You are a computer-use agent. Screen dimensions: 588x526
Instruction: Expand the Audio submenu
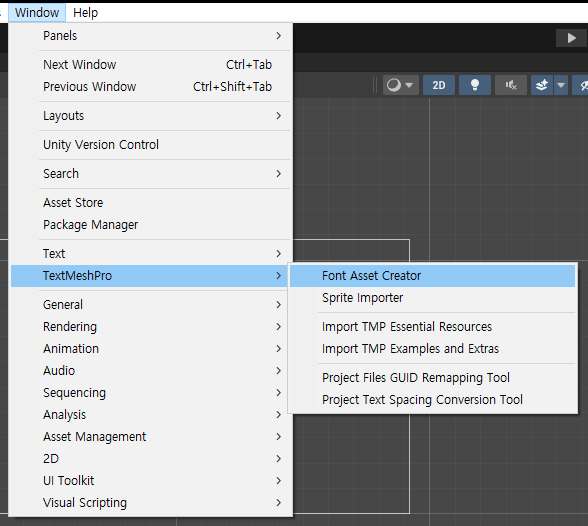pyautogui.click(x=150, y=370)
